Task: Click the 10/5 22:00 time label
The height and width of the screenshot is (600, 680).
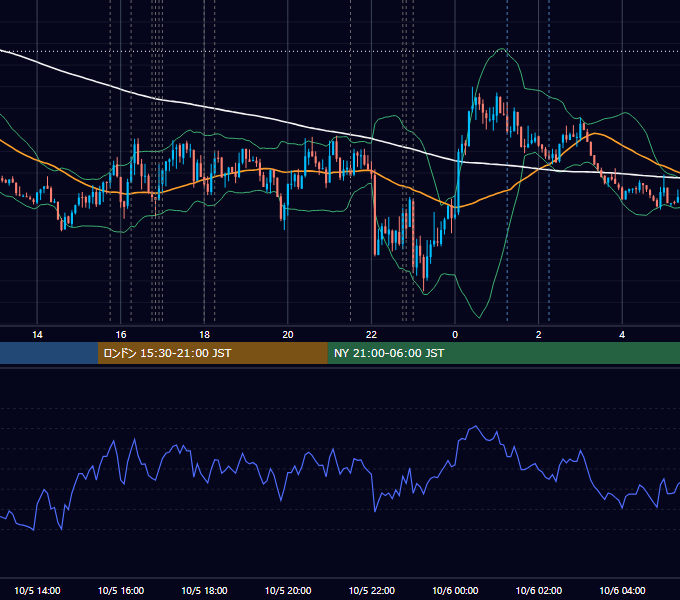Action: [372, 590]
